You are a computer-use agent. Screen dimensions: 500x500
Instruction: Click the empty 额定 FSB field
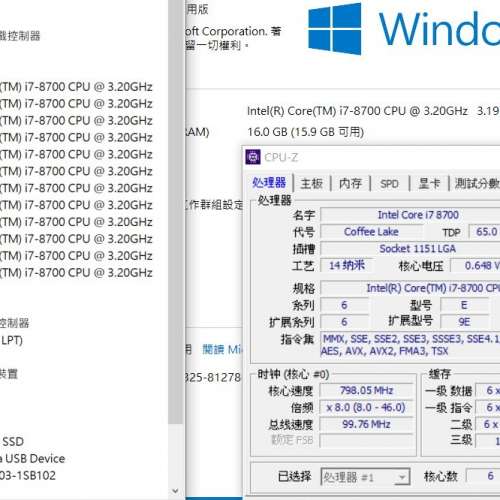(x=366, y=440)
